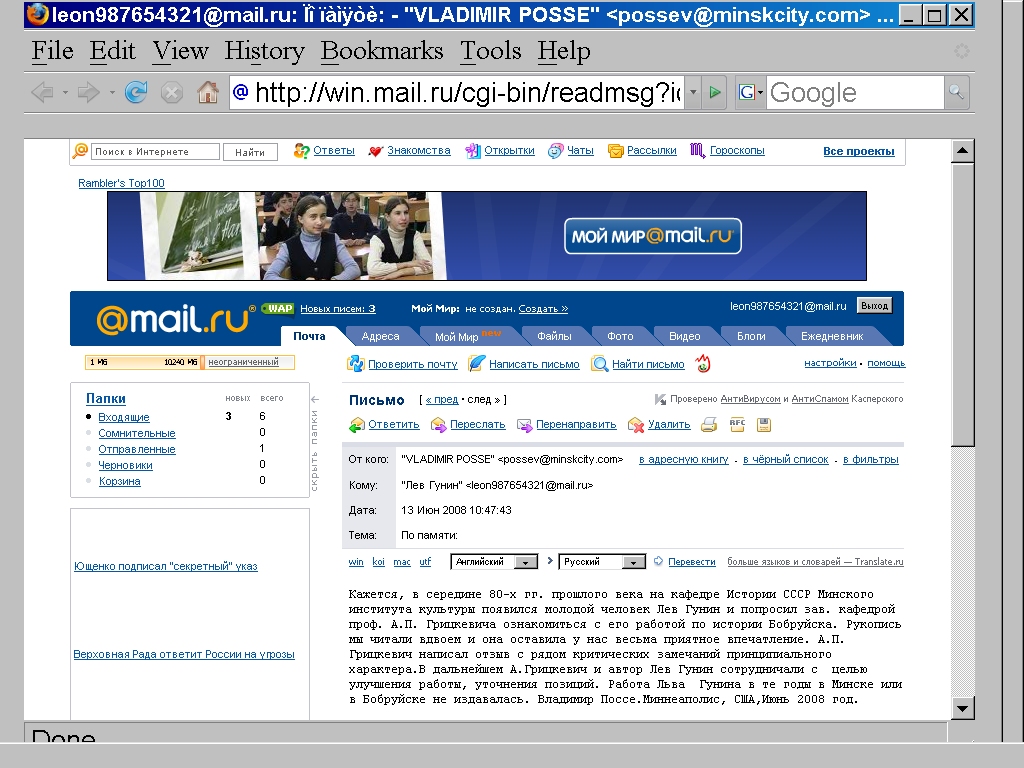
Task: Open the Входящие inbox folder
Action: (x=124, y=417)
